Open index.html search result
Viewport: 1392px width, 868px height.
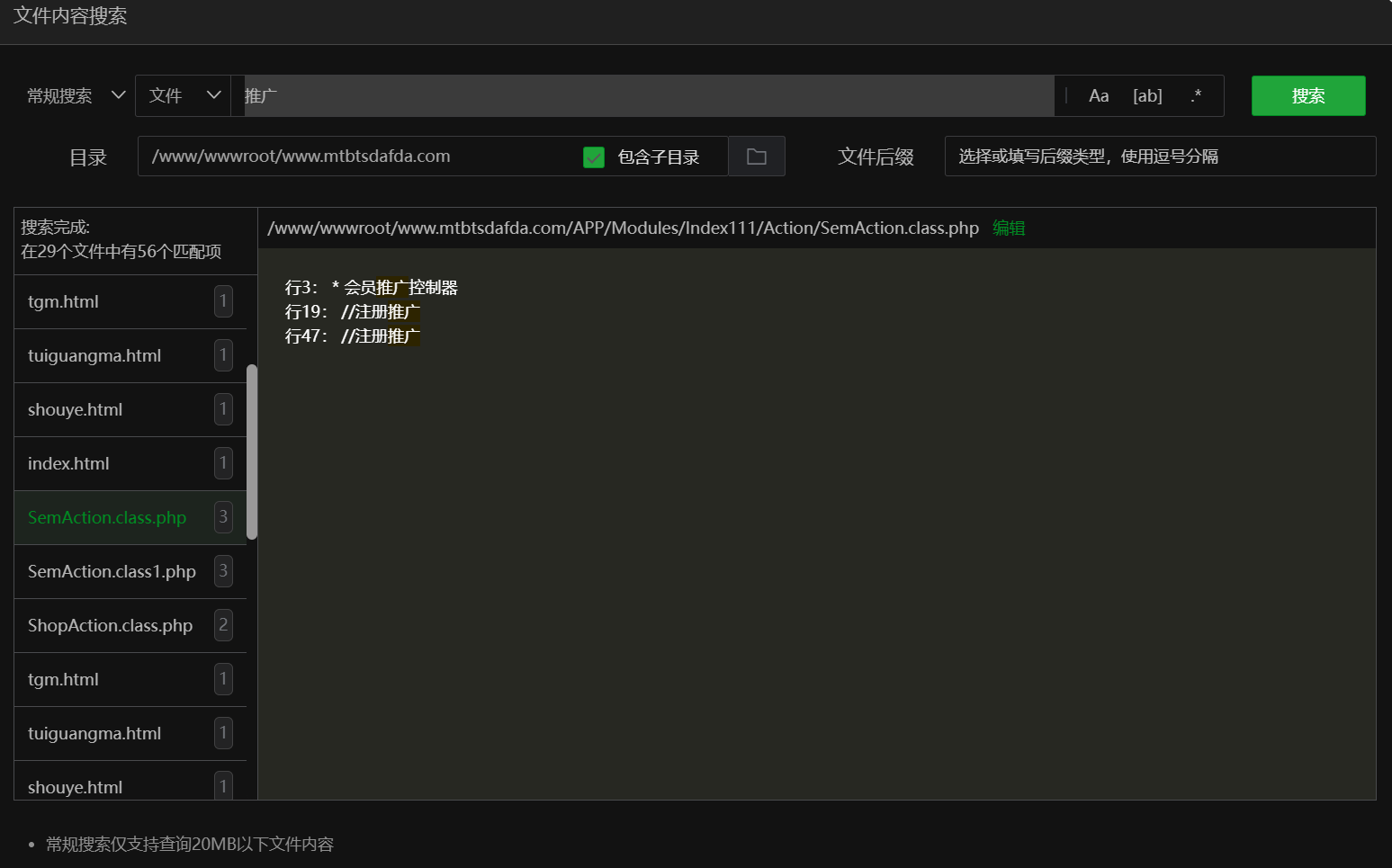[x=68, y=464]
